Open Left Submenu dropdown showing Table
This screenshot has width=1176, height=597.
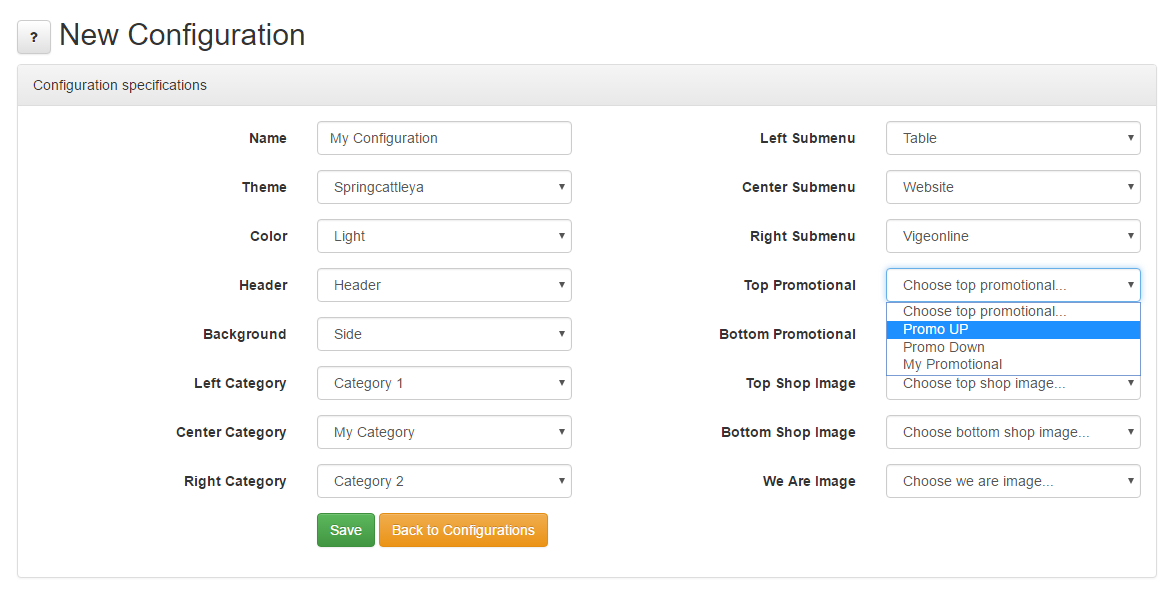(x=1013, y=138)
